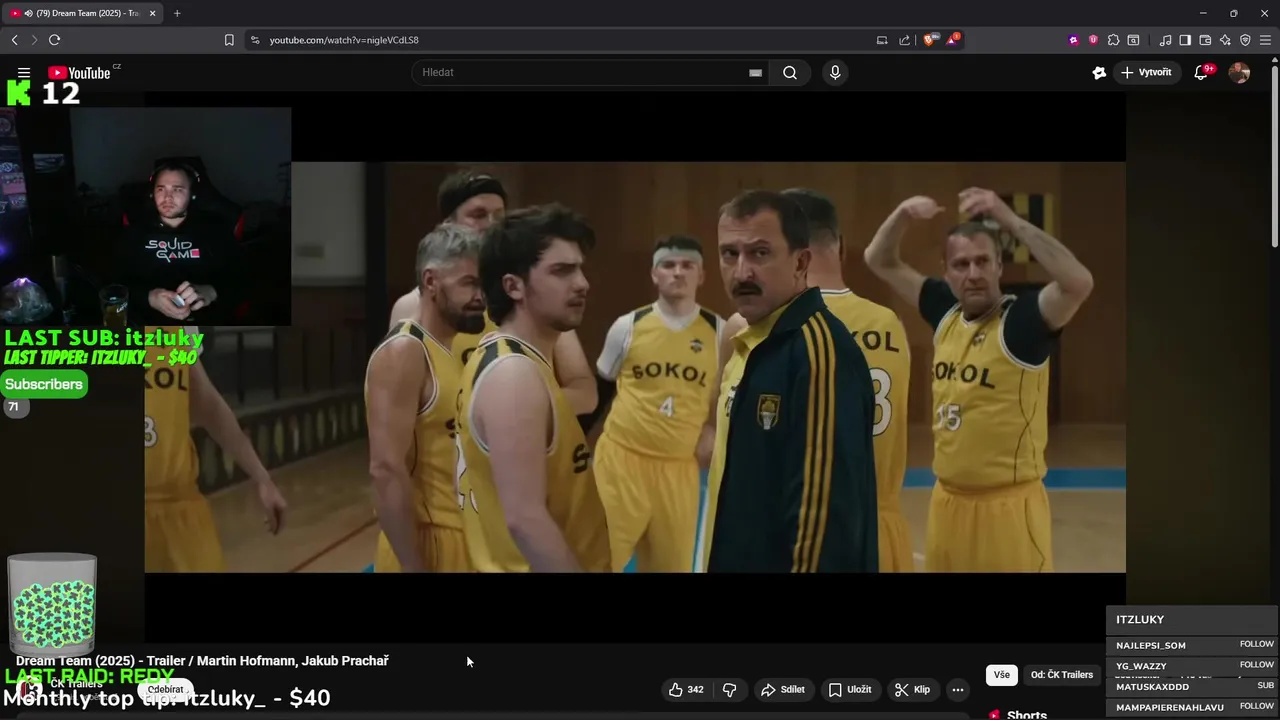Open the Leo AI sparkle icon

coord(1225,40)
